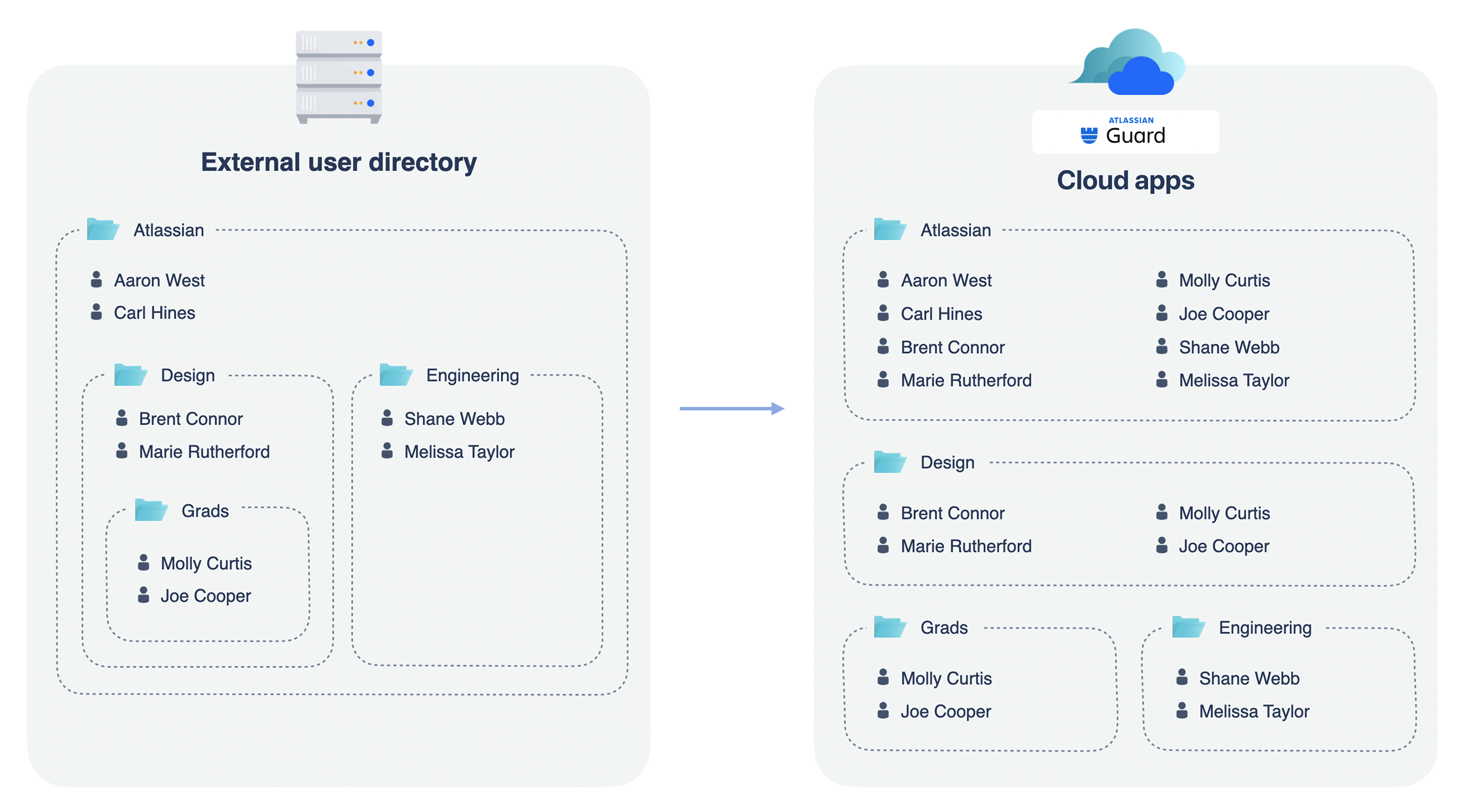Screen dimensions: 1468x812
Task: Click the user icon beside Aaron West in Cloud Atlassian group
Action: [x=883, y=279]
